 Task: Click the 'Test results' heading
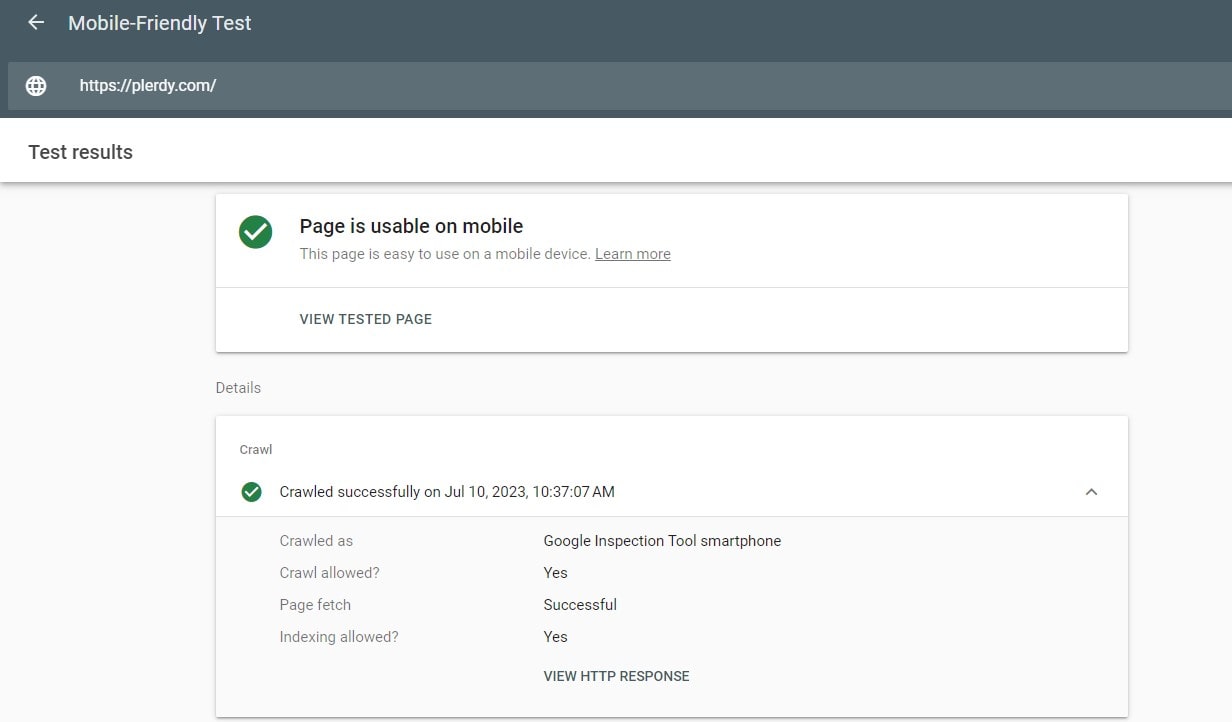coord(81,152)
